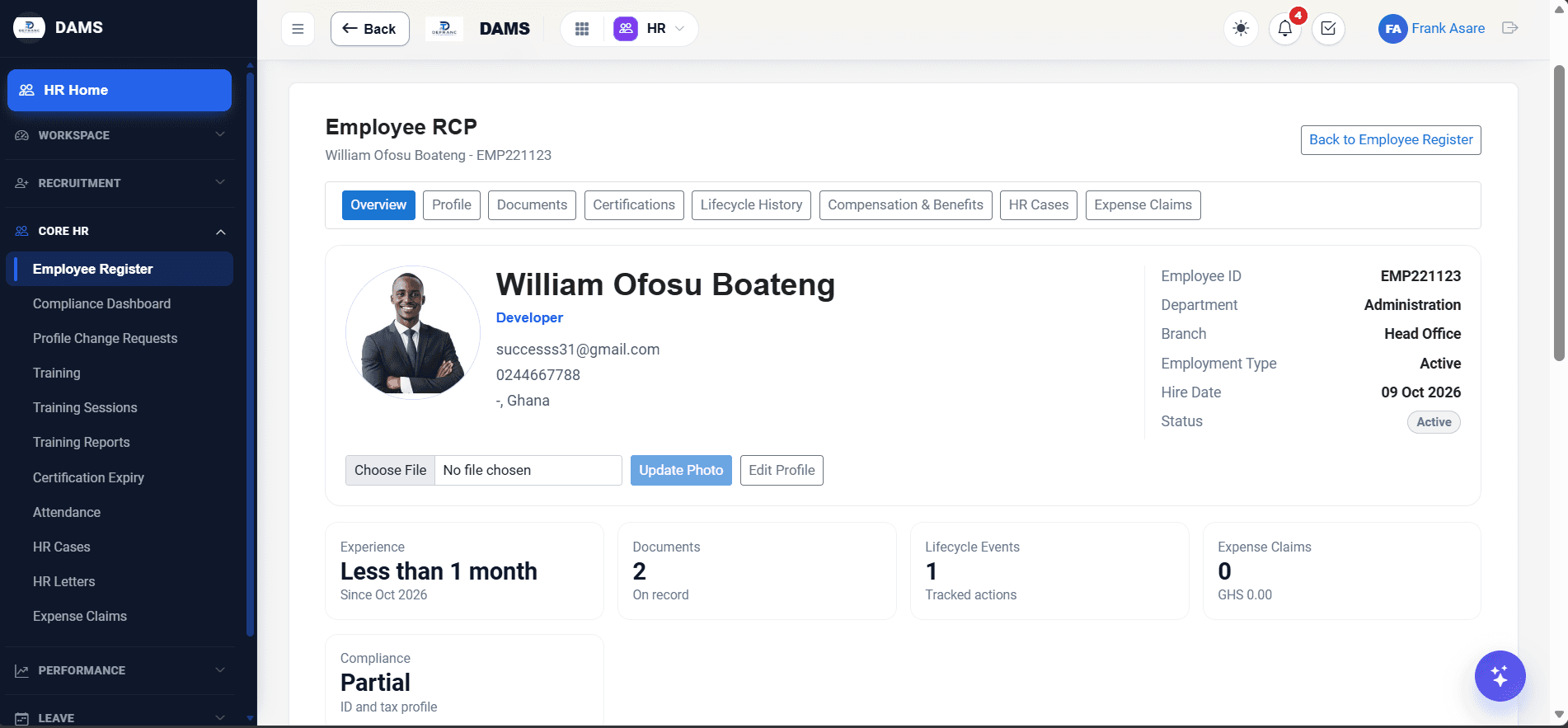Open the Expense Claims tab
Screen dimensions: 1568x728
pyautogui.click(x=1143, y=205)
